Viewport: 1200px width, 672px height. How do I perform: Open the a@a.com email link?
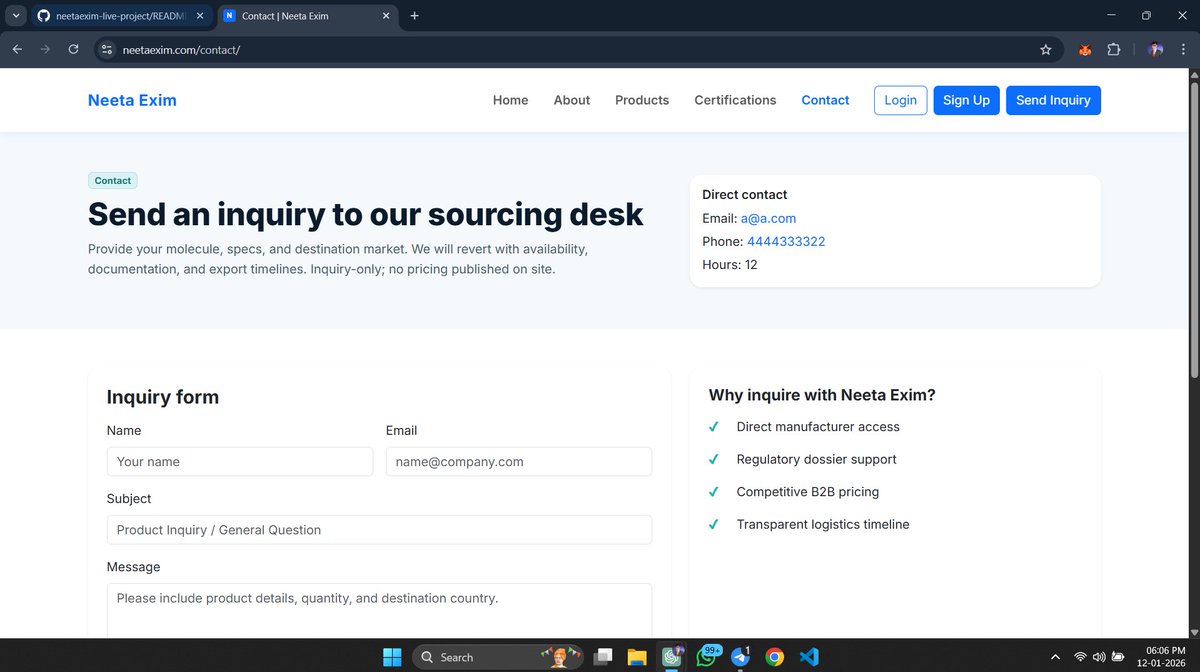click(x=769, y=218)
